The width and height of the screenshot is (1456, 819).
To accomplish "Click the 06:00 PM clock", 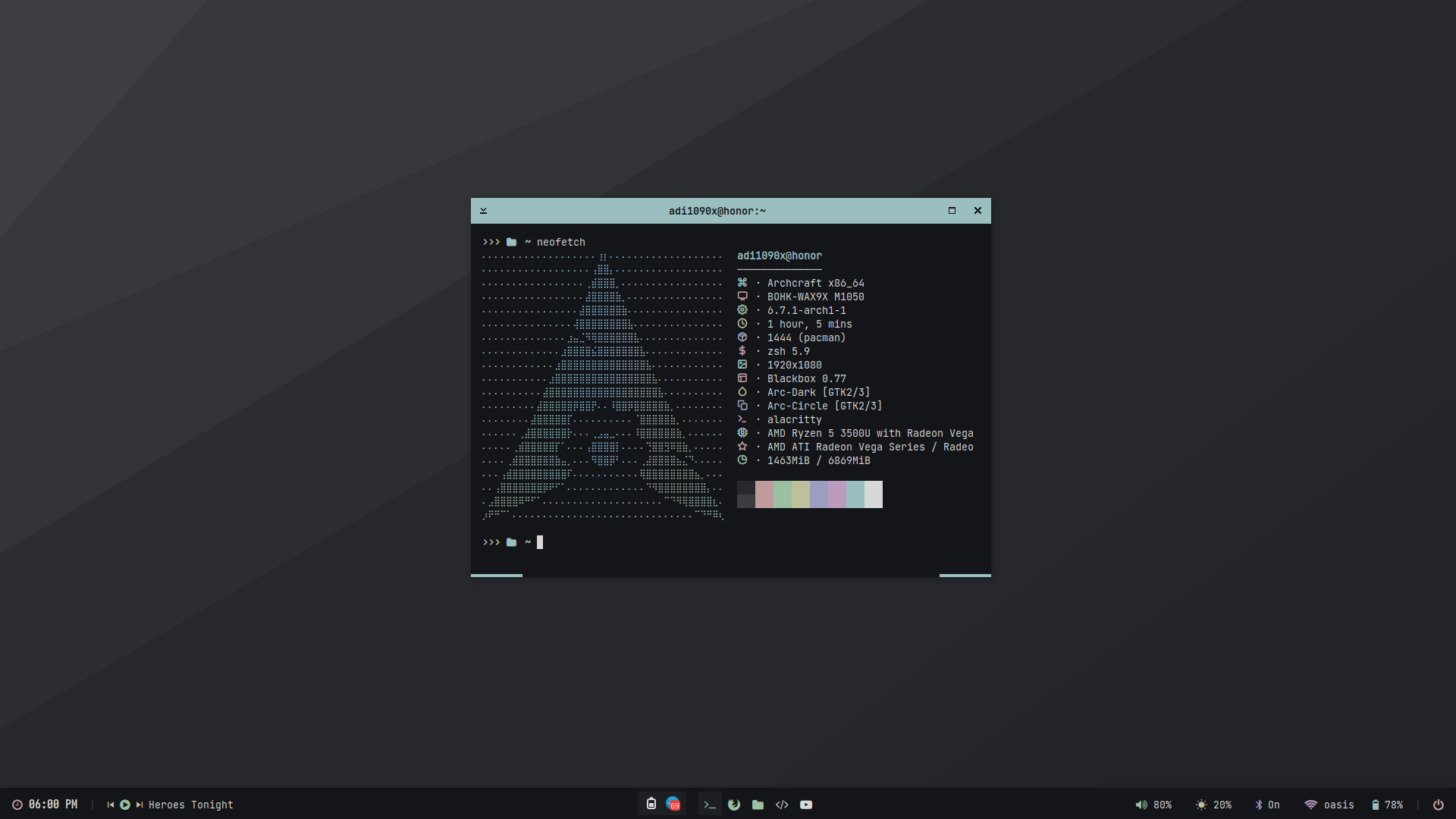I will [45, 805].
